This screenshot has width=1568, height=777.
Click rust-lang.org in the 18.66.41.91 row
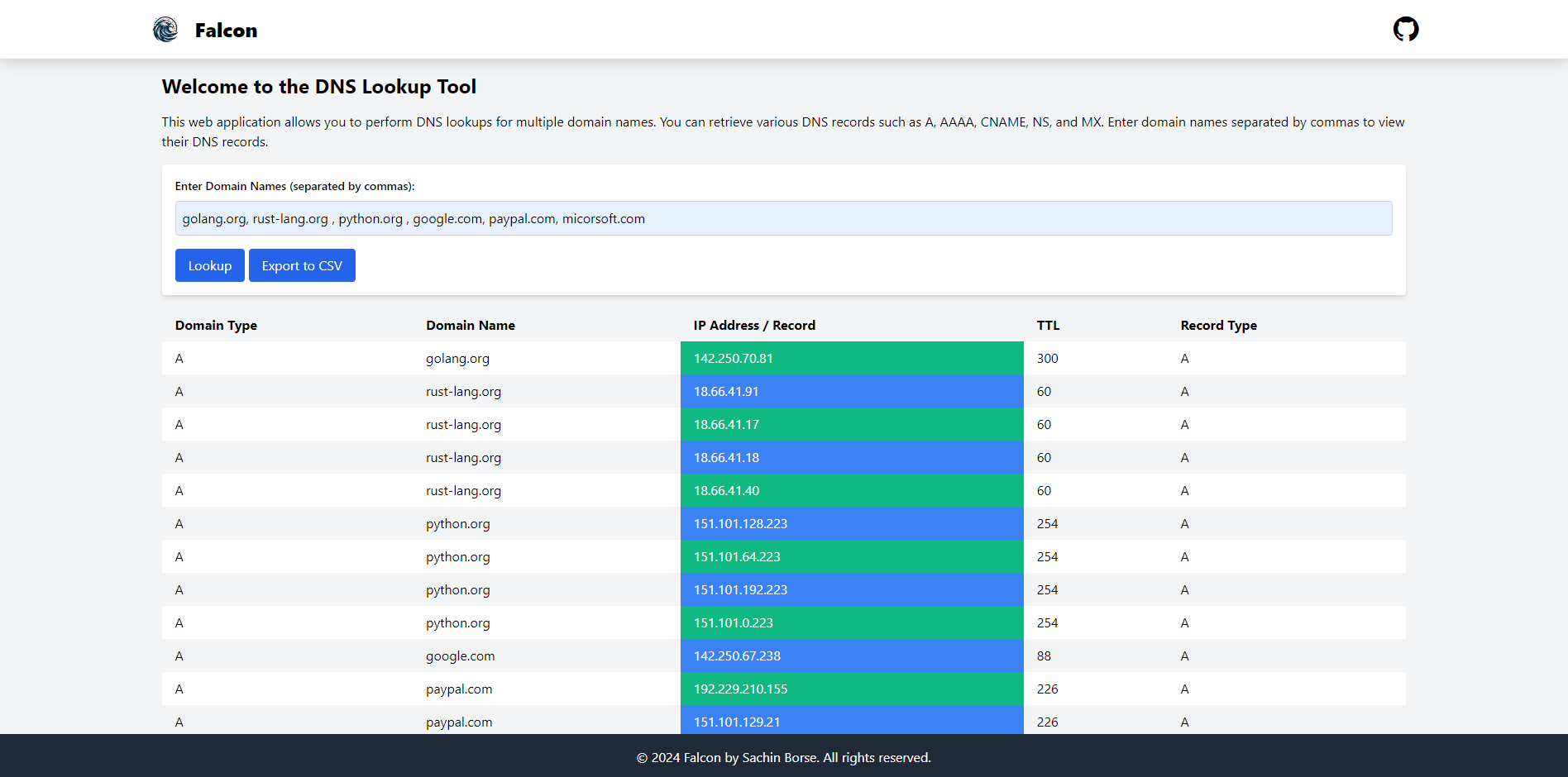[x=463, y=392]
